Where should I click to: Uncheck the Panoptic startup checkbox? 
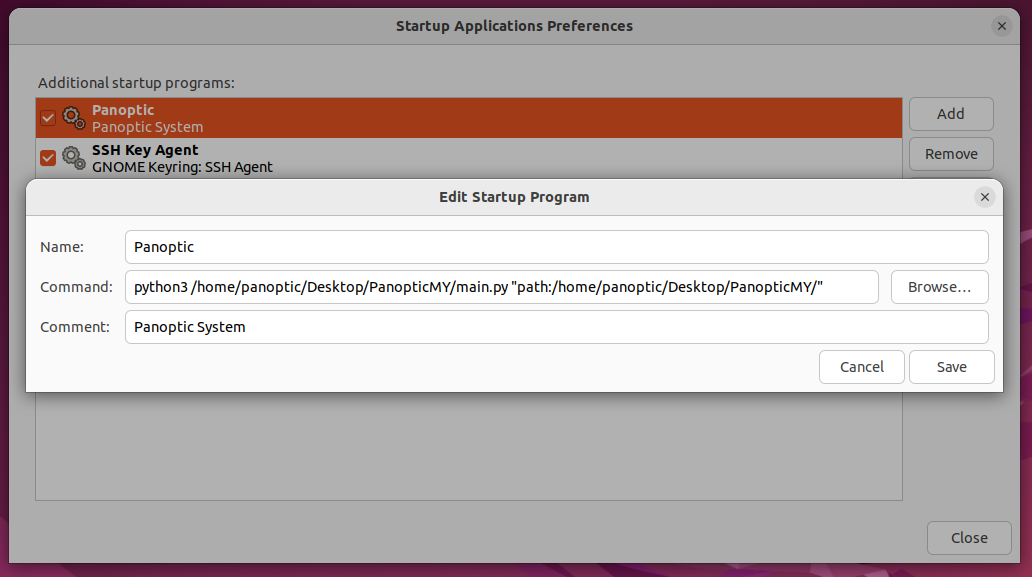(48, 118)
